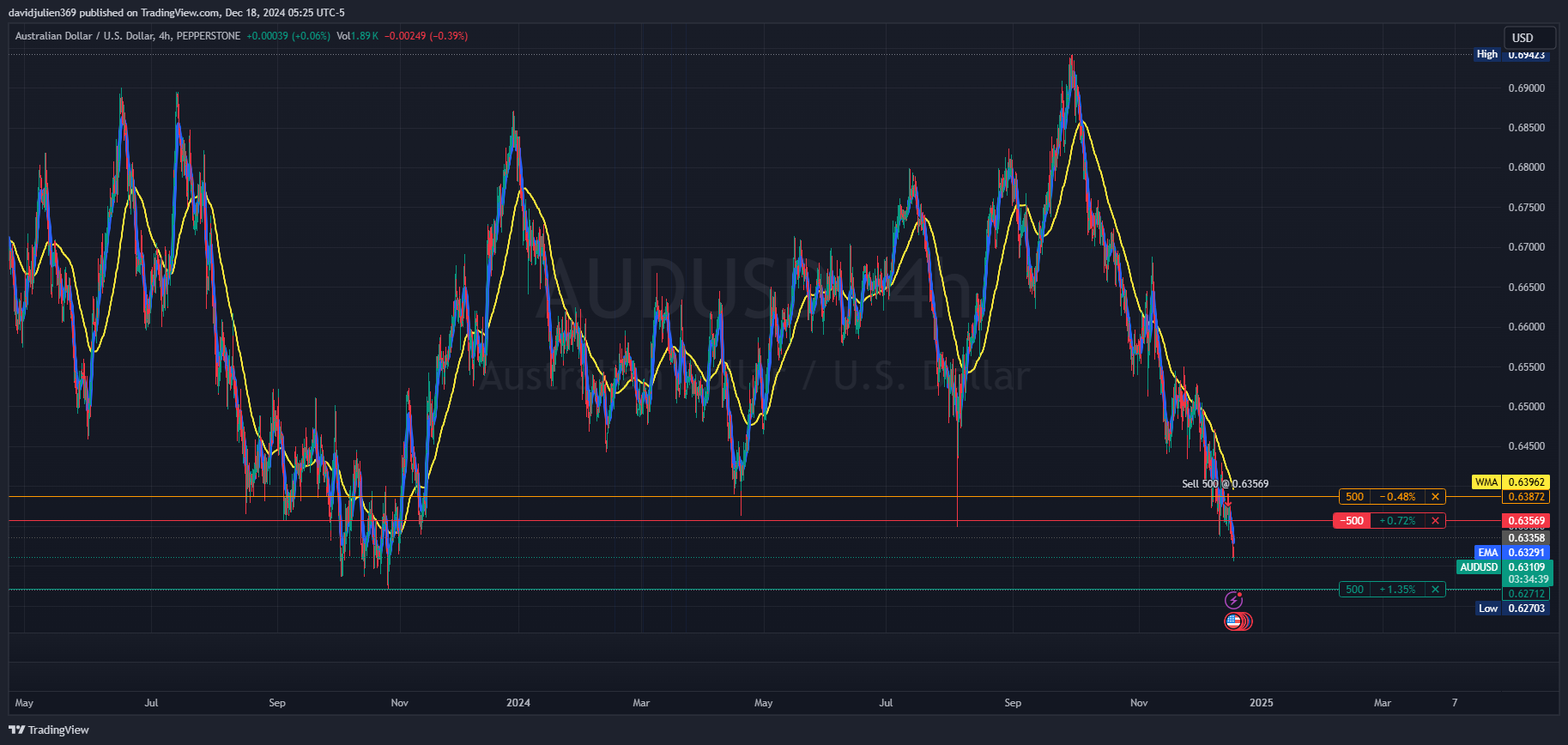This screenshot has width=1568, height=745.
Task: Click the Low label on the price axis
Action: pyautogui.click(x=1488, y=609)
